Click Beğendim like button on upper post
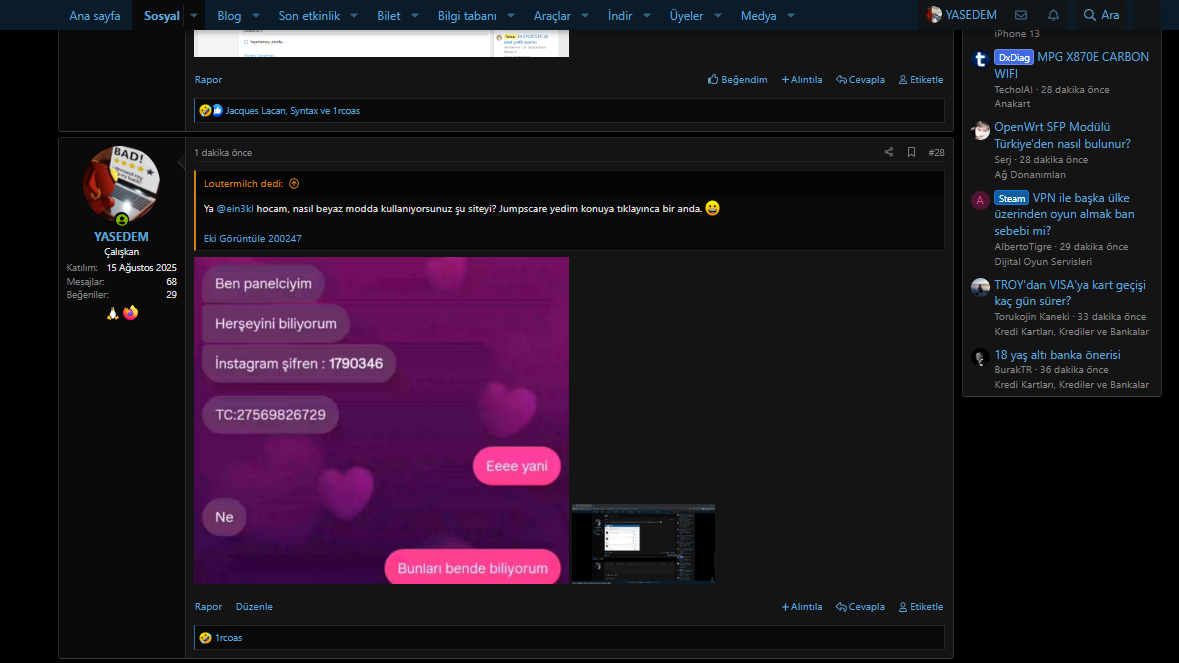Viewport: 1179px width, 663px height. coord(738,80)
